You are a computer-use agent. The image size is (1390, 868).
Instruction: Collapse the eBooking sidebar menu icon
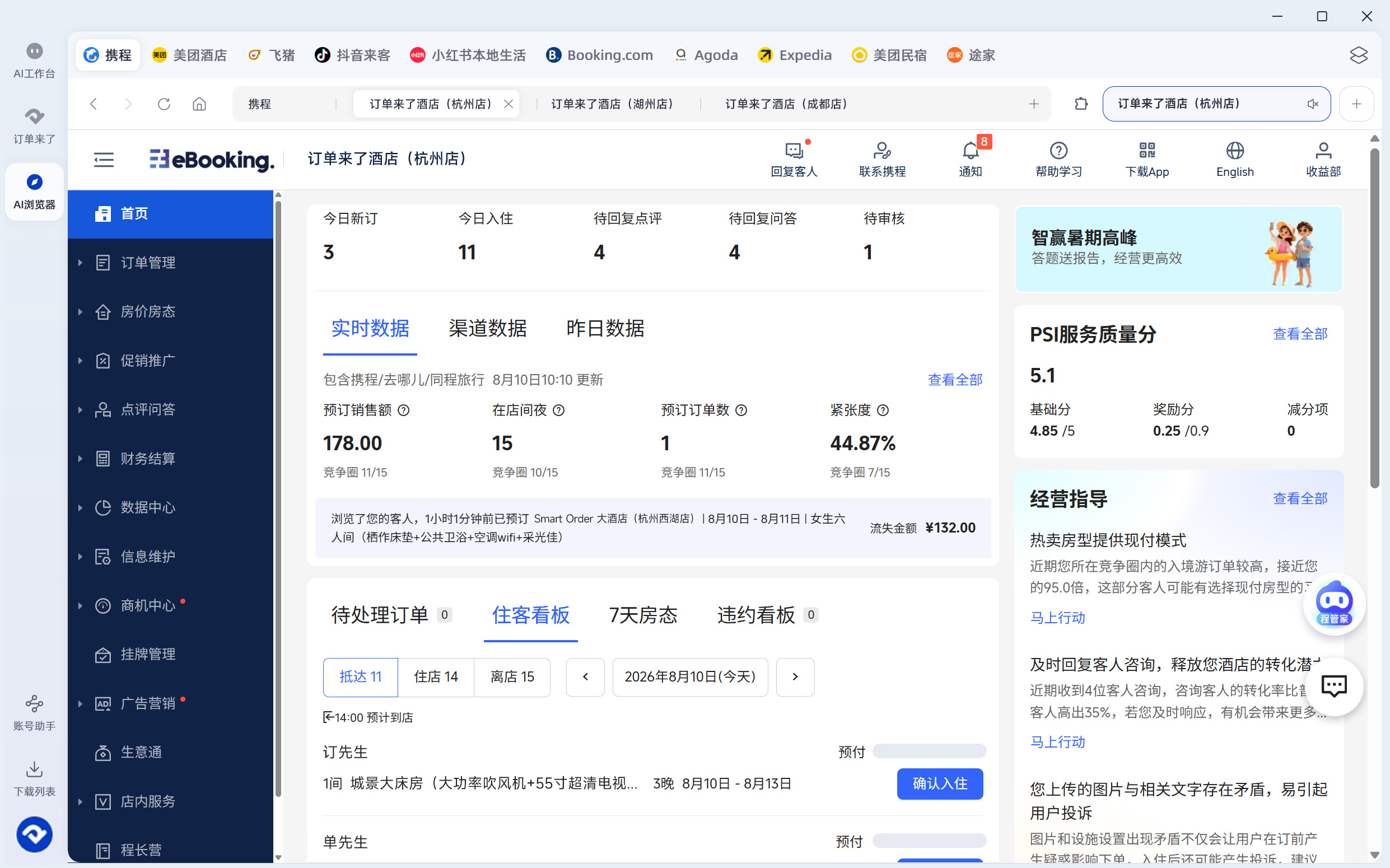coord(104,159)
